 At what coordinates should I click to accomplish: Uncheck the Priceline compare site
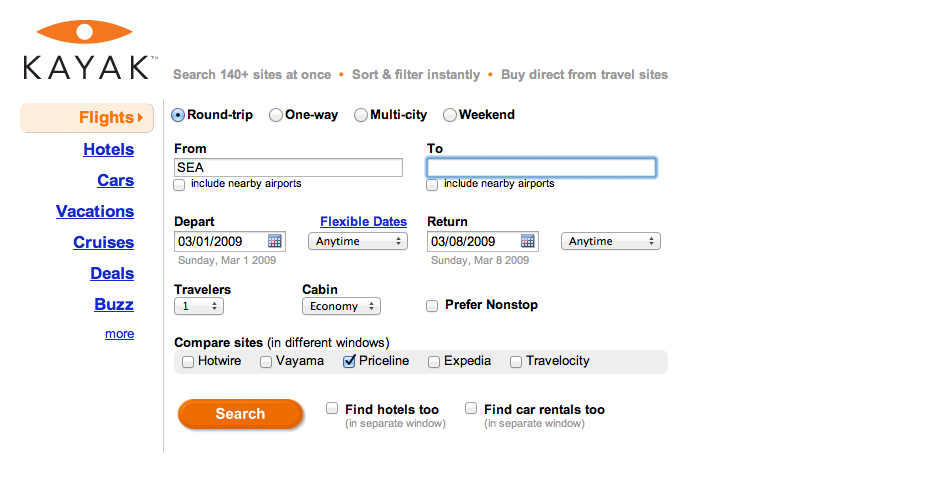[x=350, y=361]
